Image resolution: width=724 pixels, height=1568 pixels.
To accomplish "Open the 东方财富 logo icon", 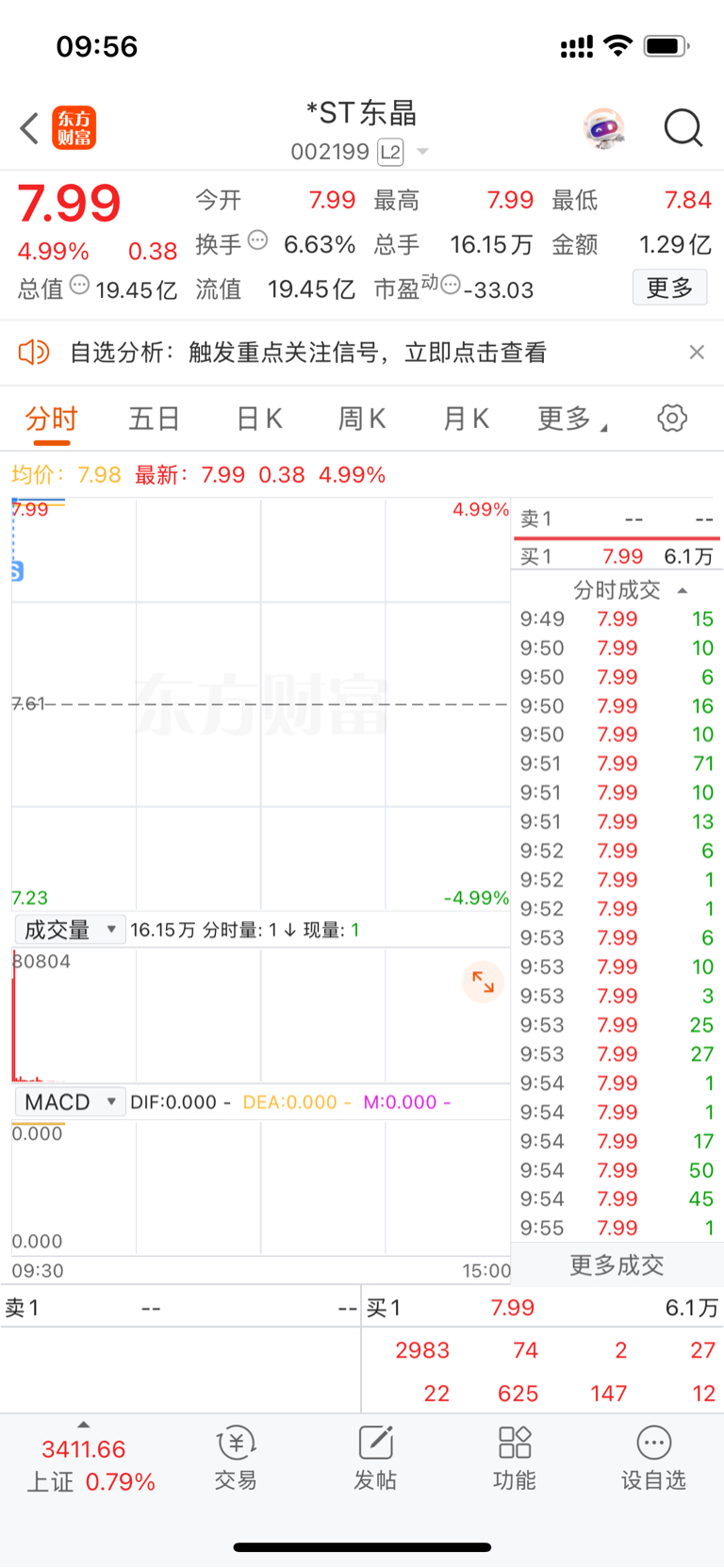I will pyautogui.click(x=74, y=128).
